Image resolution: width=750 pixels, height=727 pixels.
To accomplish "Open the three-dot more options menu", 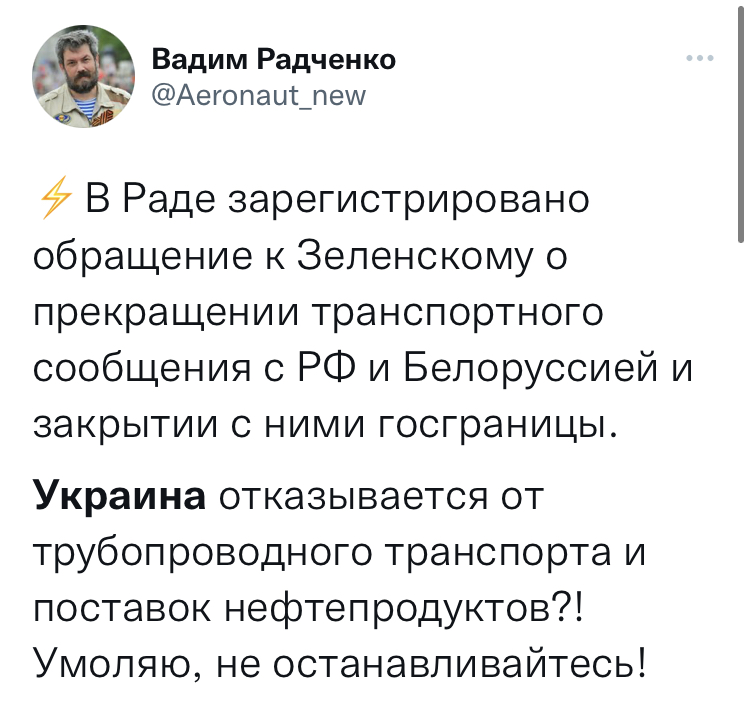I will 700,58.
